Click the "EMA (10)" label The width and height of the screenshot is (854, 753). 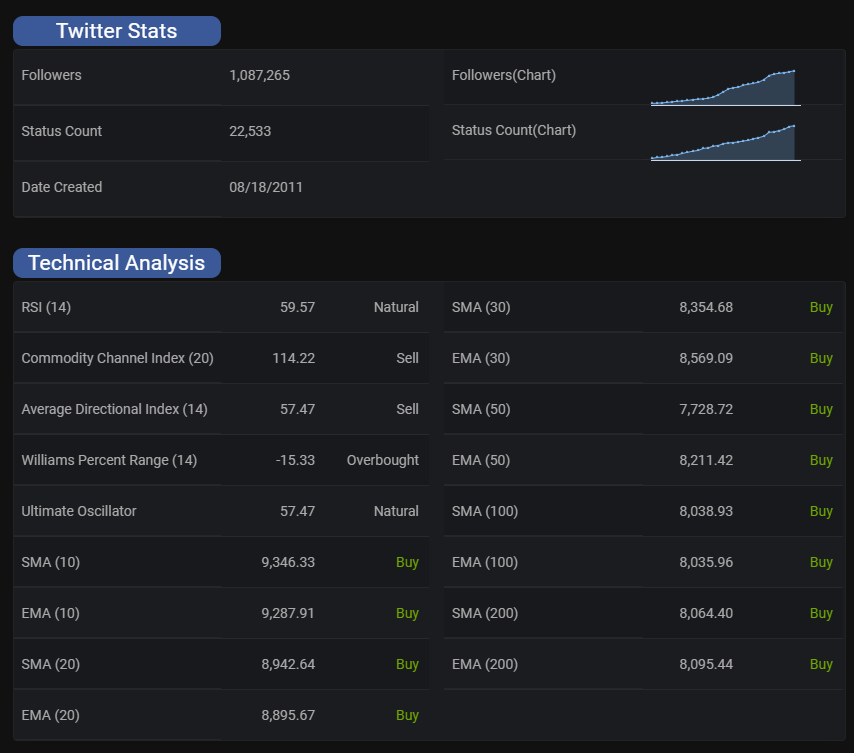click(51, 614)
